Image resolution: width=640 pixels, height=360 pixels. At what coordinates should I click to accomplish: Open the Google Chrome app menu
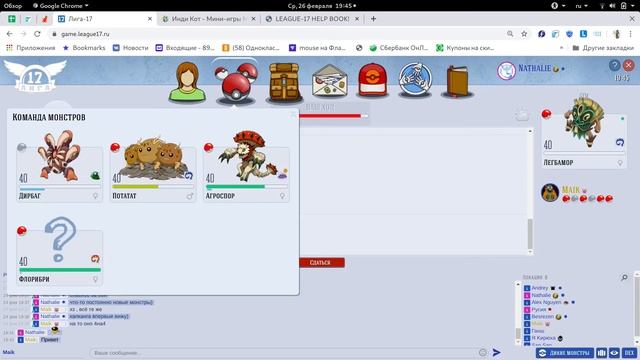coord(60,6)
